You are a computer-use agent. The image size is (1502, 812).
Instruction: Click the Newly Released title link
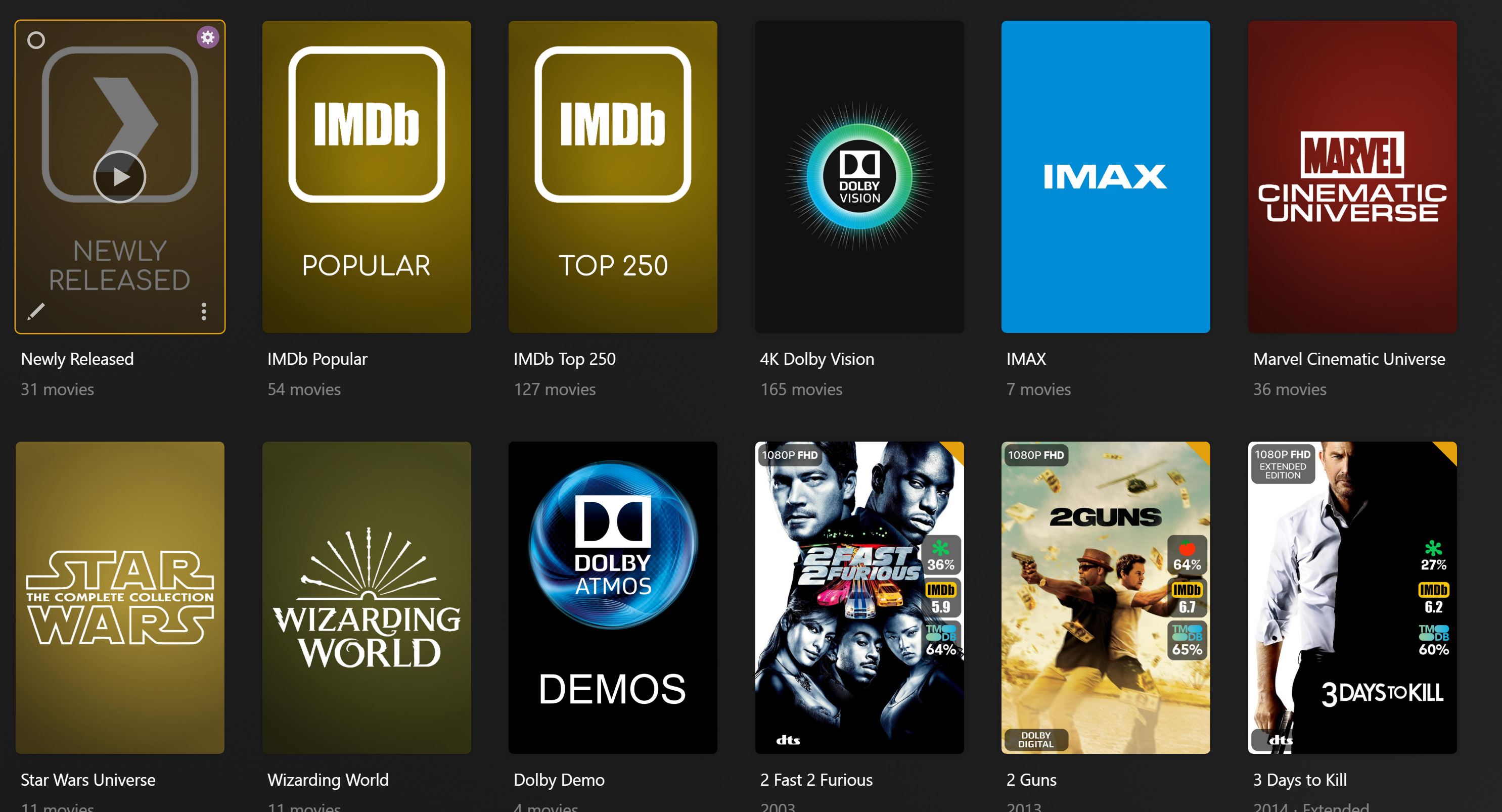point(77,359)
